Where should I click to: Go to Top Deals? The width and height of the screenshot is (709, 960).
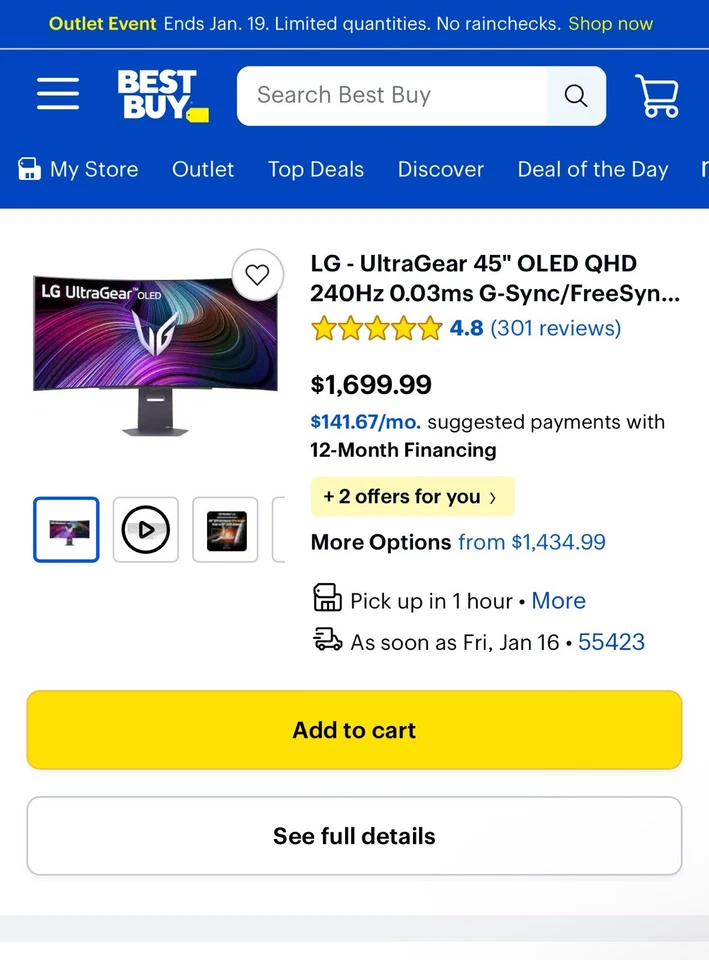tap(316, 169)
